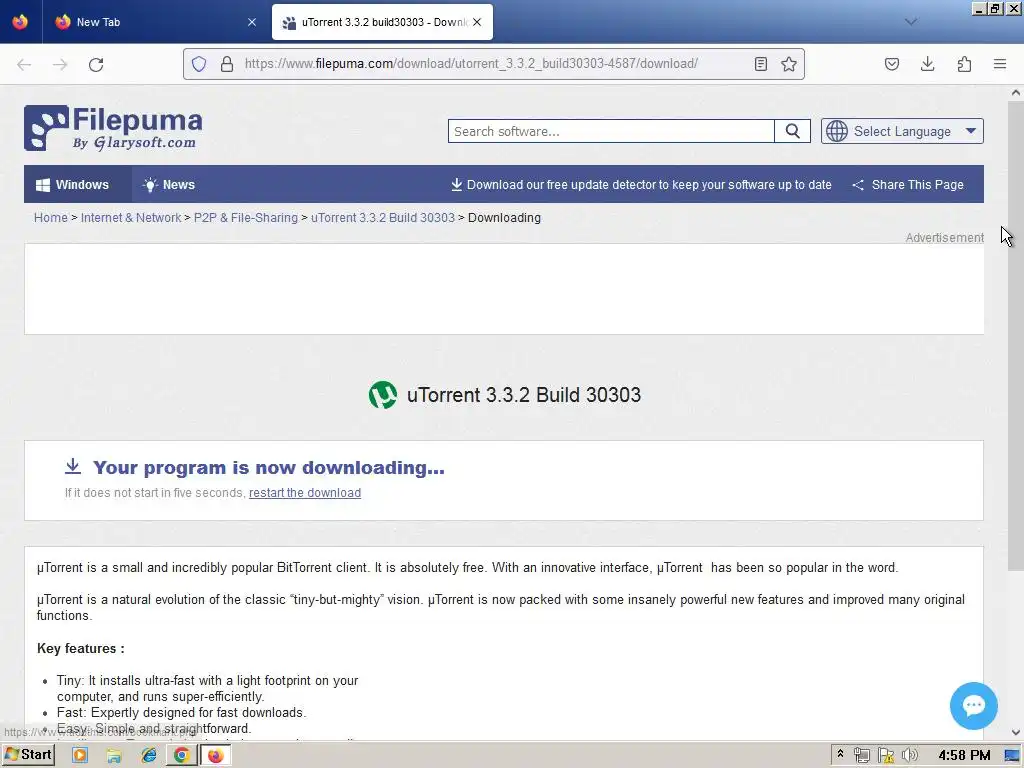Click restart the download link
The width and height of the screenshot is (1024, 768).
pos(305,493)
